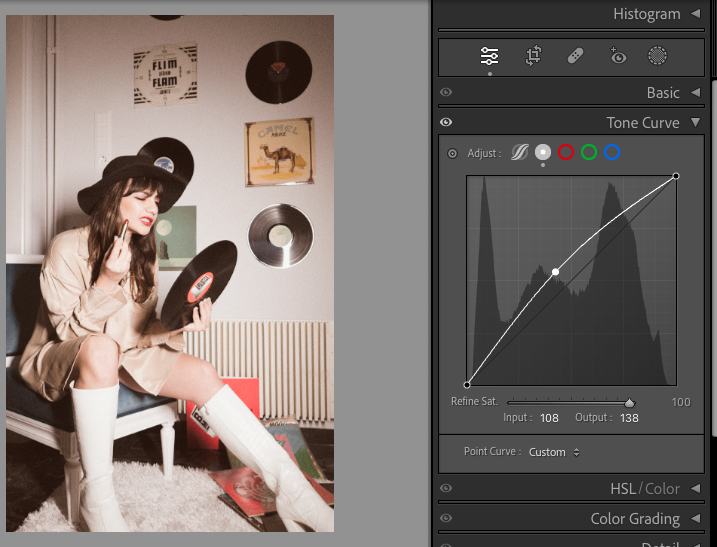
Task: Activate the Red Eye Correction tool
Action: click(x=617, y=57)
